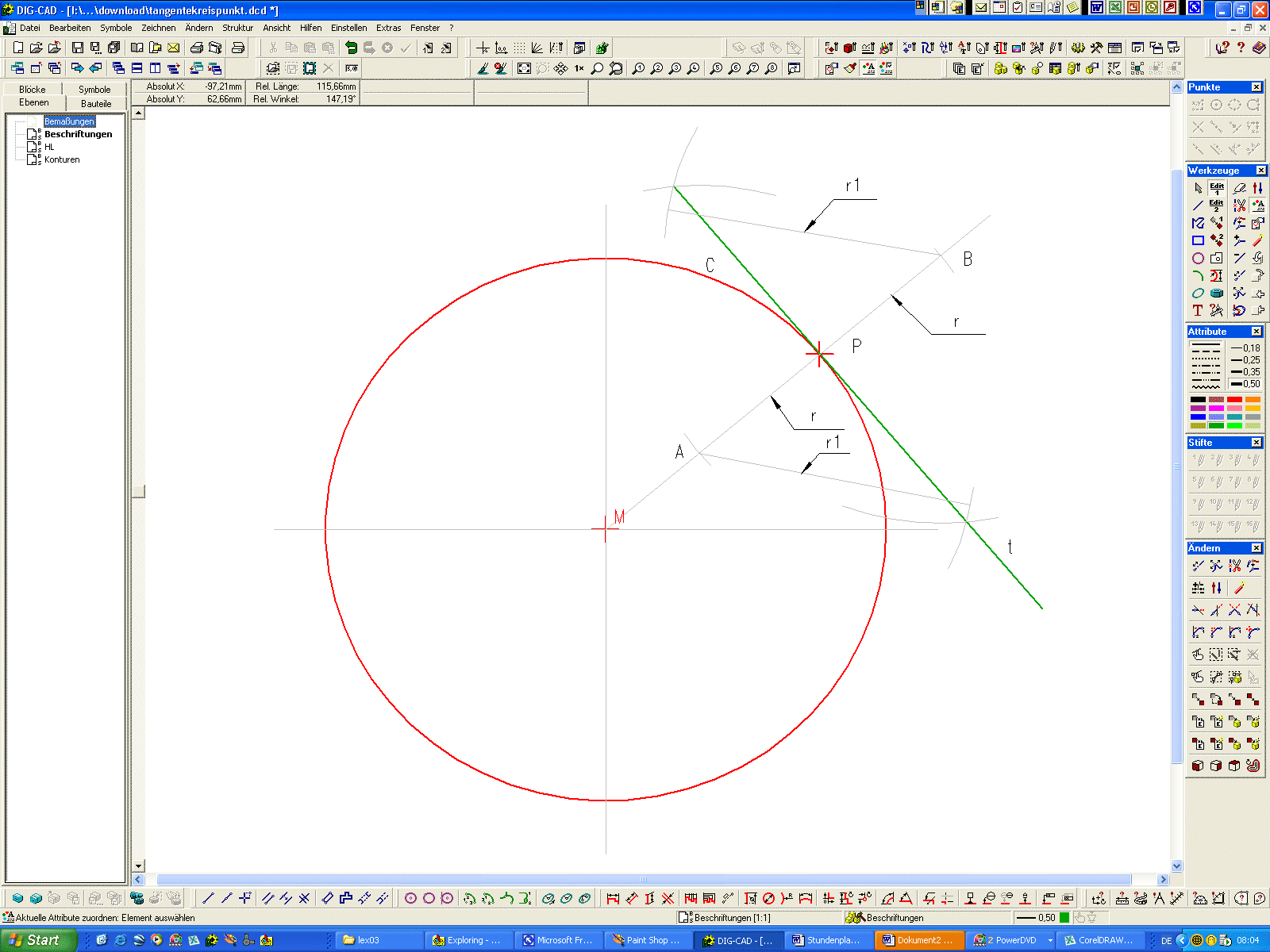Viewport: 1270px width, 952px height.
Task: Select the Rectangle tool in Werkzeuge
Action: tap(1198, 240)
